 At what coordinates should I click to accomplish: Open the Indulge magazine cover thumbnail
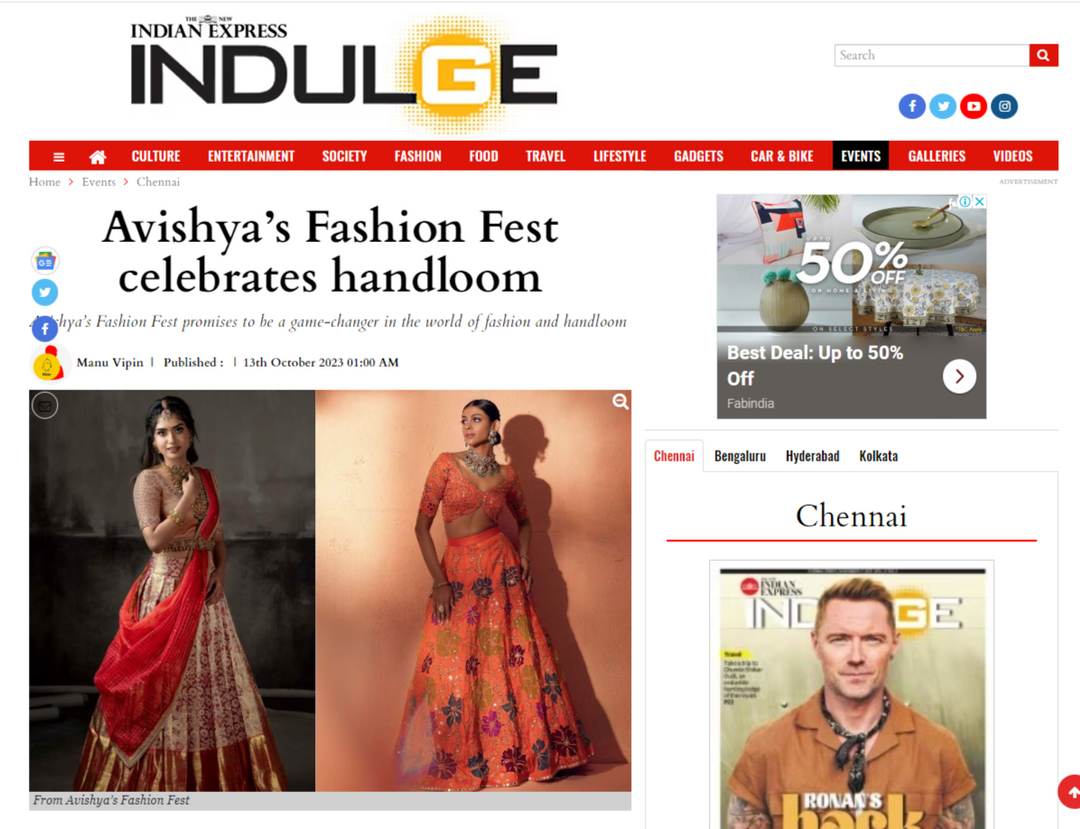(851, 695)
